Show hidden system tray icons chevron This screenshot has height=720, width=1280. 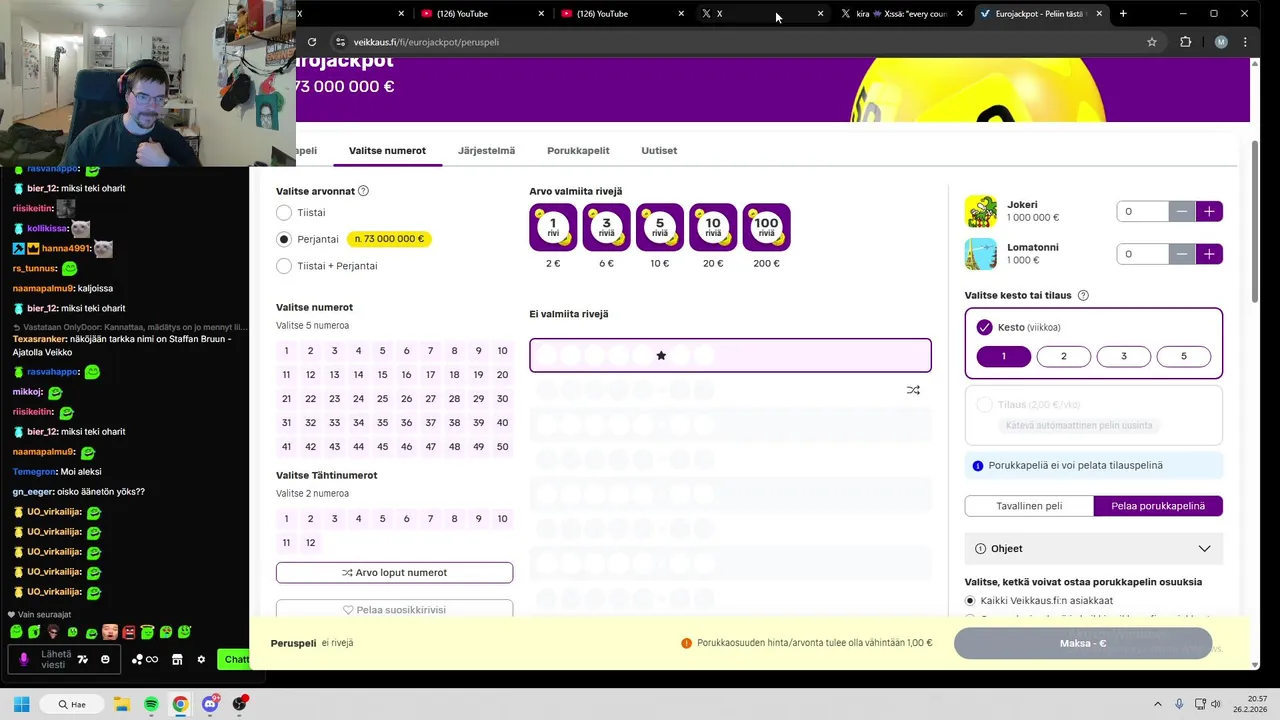1158,704
